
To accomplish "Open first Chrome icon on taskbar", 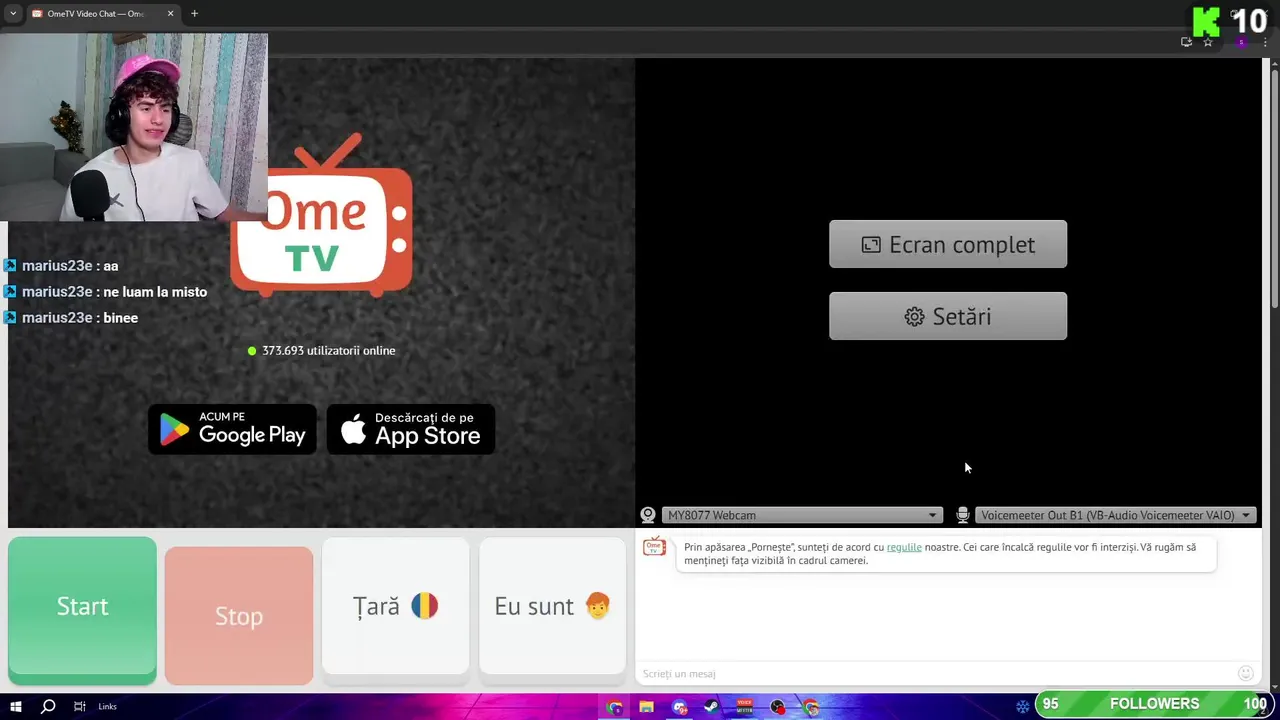I will coord(614,707).
